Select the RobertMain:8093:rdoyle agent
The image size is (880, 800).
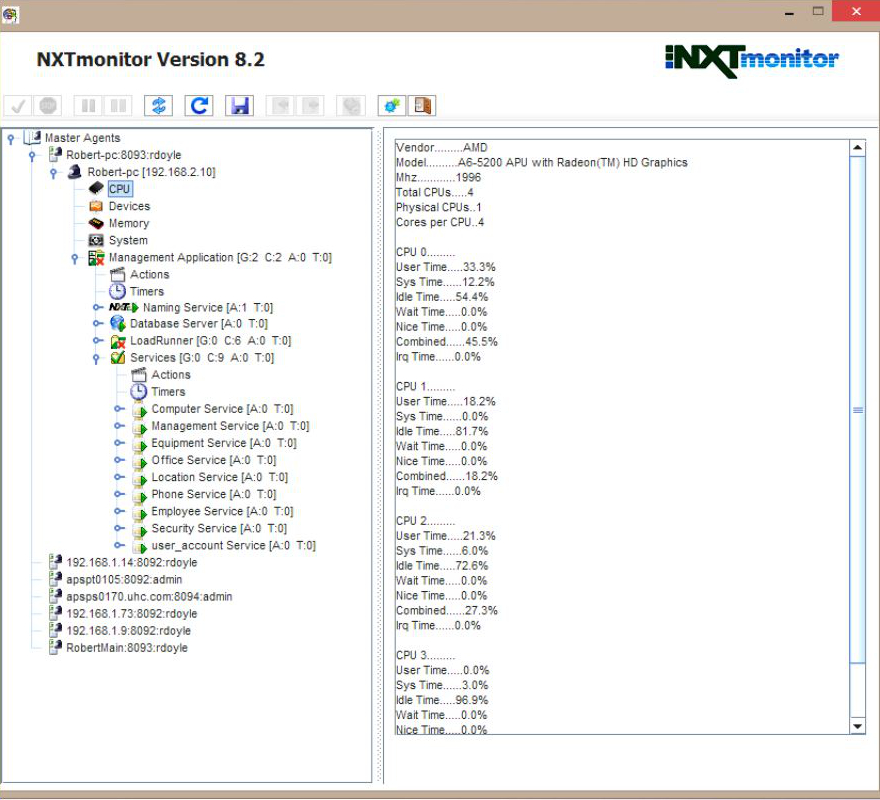pyautogui.click(x=126, y=648)
